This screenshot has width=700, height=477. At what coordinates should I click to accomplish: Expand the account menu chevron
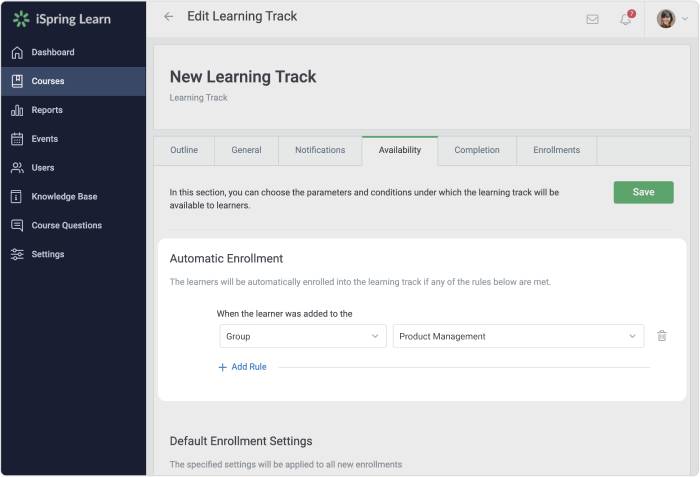pos(684,19)
